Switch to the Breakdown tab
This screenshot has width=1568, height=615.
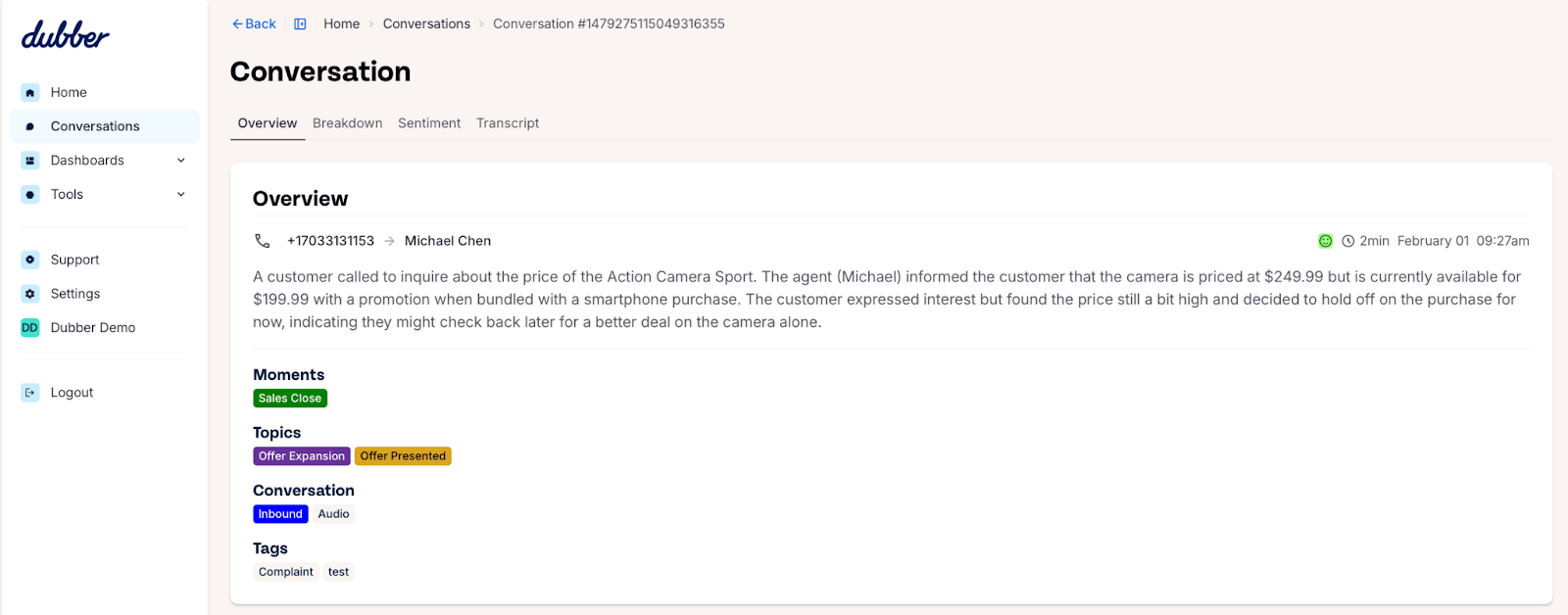pyautogui.click(x=348, y=123)
